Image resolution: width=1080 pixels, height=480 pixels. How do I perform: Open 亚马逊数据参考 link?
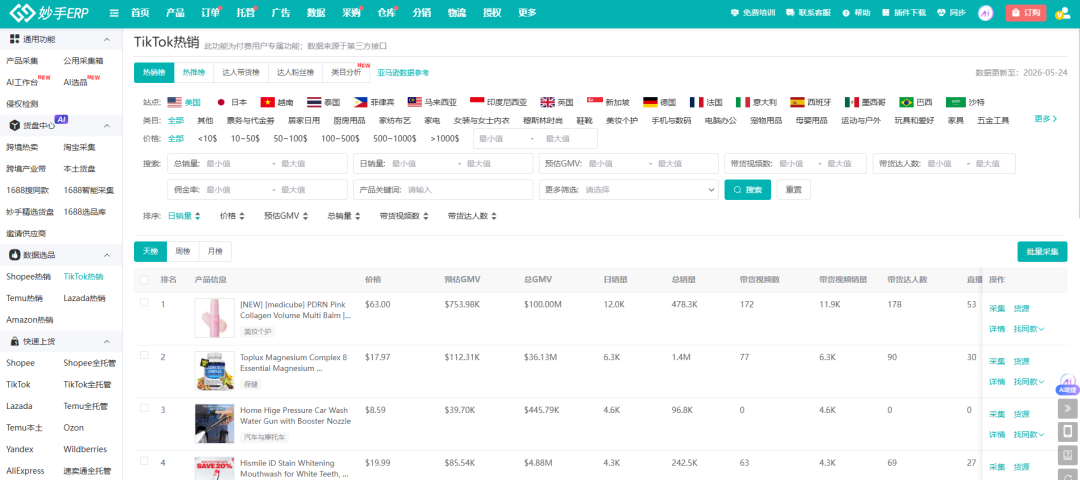[403, 72]
